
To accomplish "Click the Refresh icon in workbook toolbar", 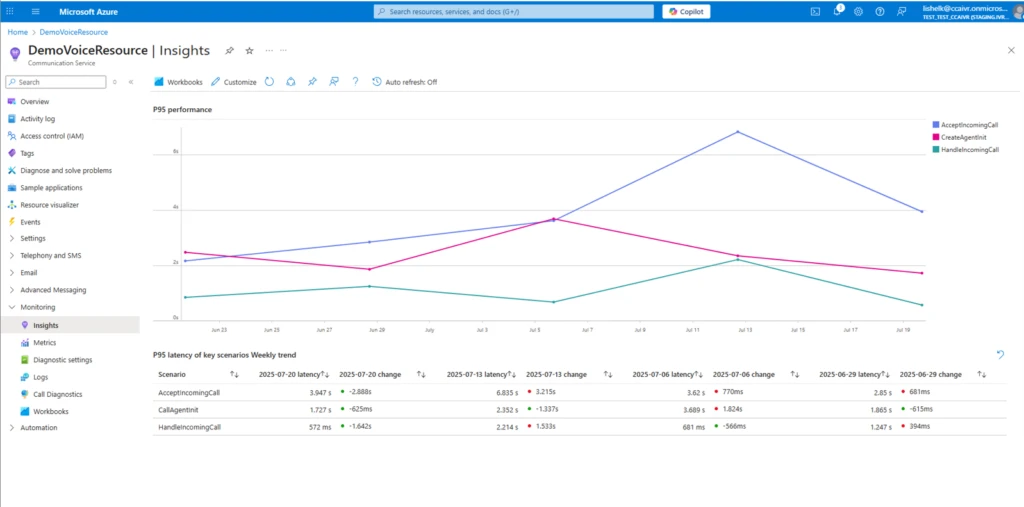I will coord(270,82).
